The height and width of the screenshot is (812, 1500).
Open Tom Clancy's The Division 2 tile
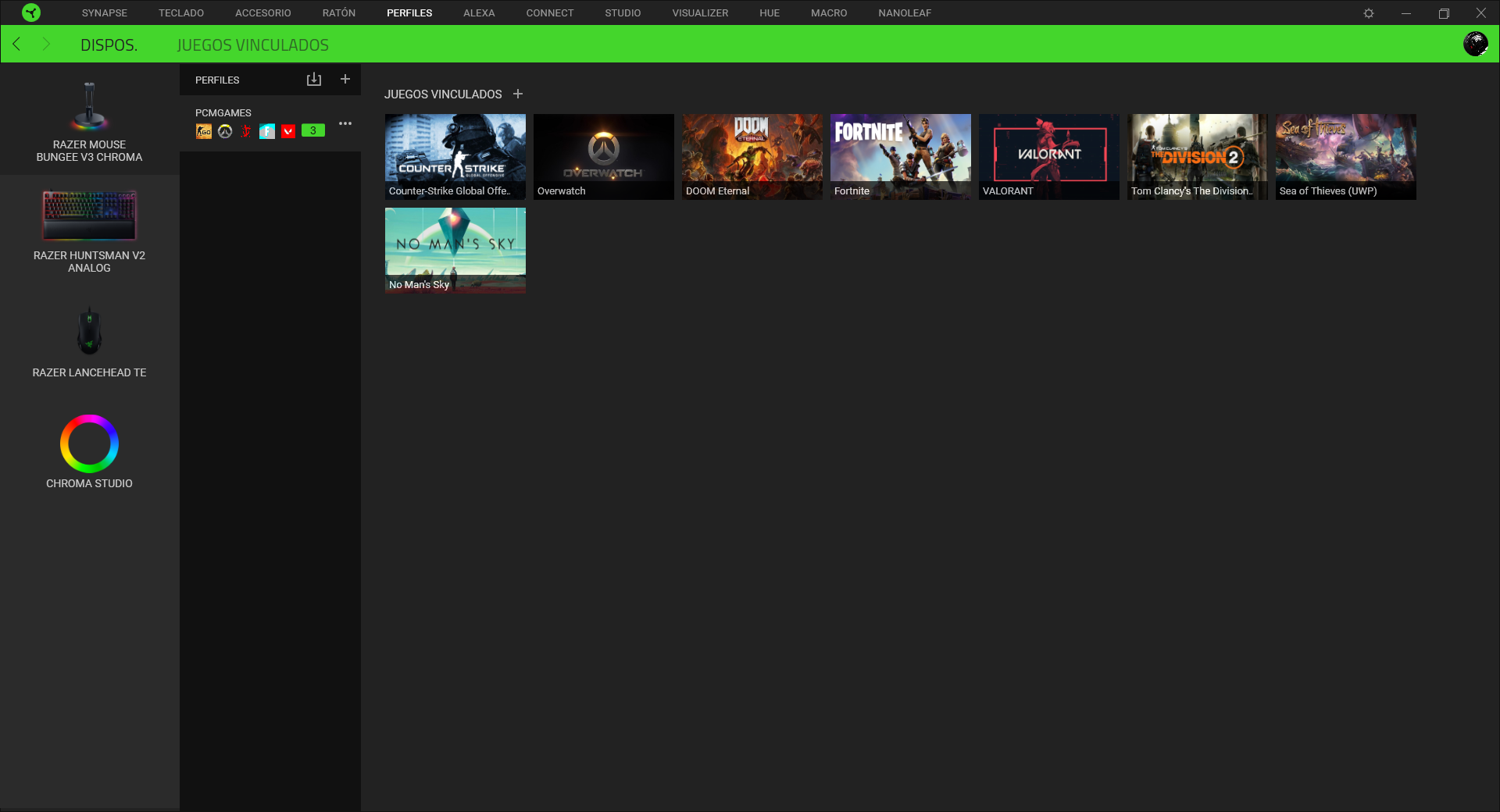1198,157
